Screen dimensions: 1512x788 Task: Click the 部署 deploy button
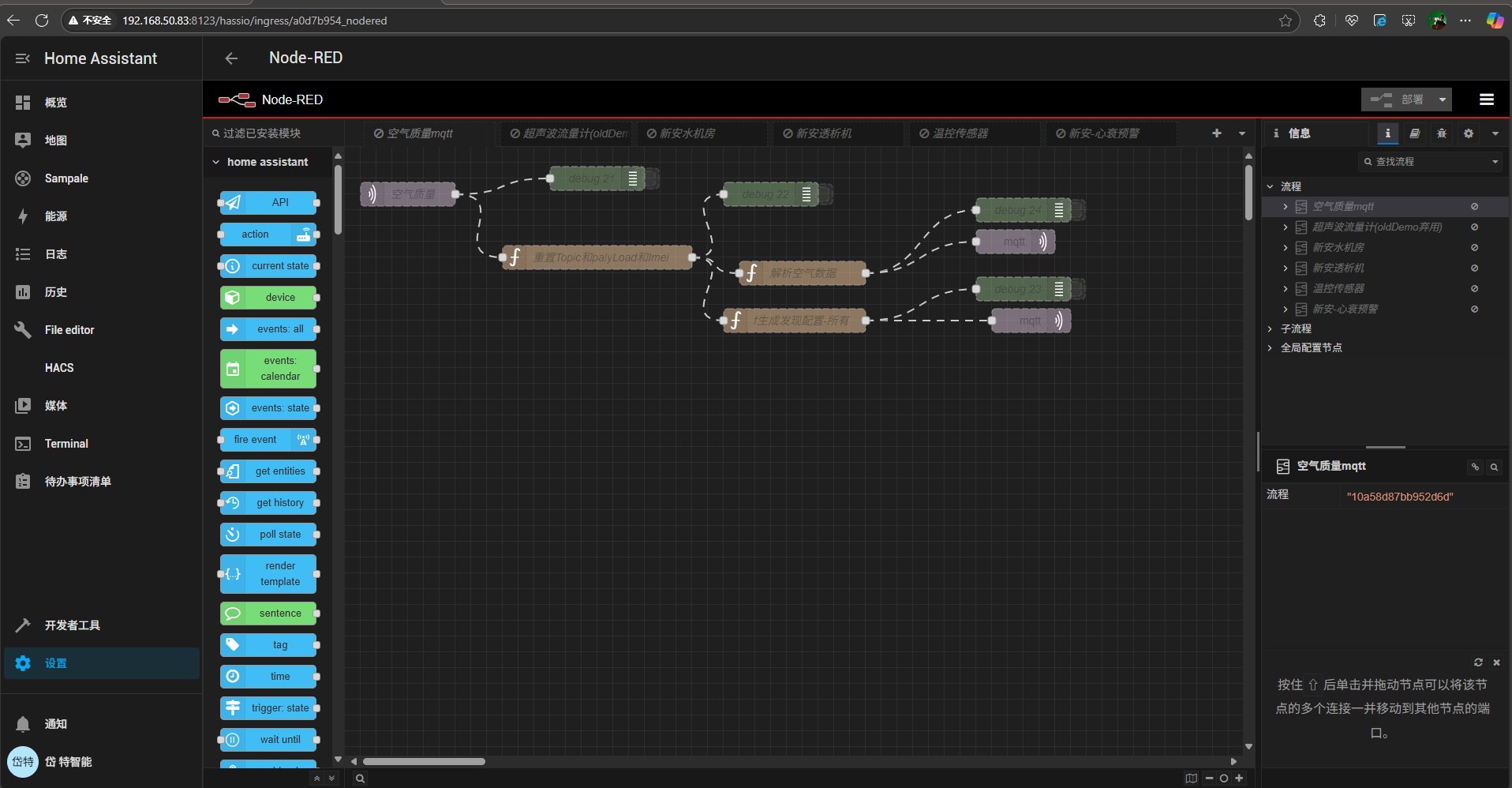coord(1398,99)
